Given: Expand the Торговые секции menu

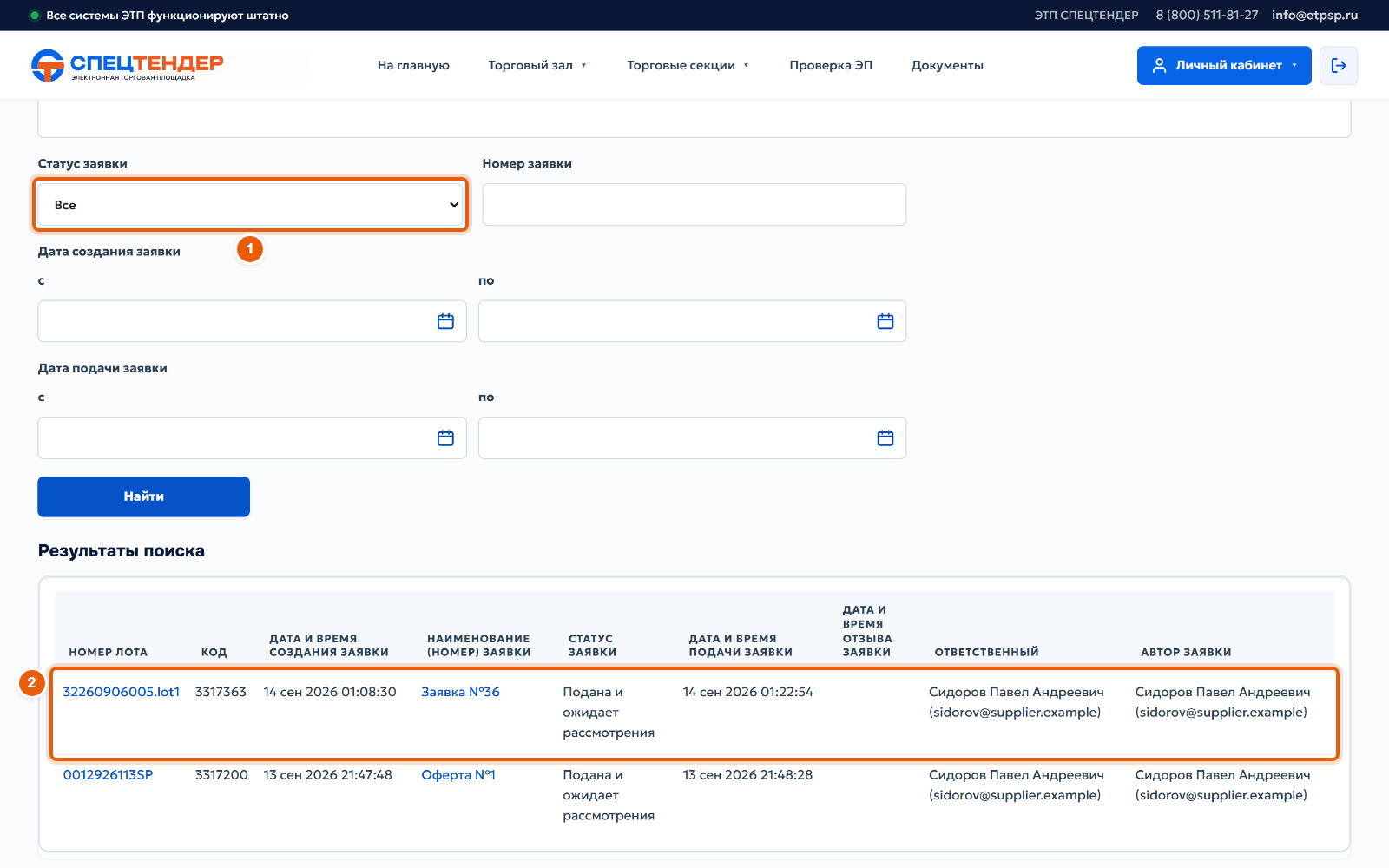Looking at the screenshot, I should click(x=688, y=65).
